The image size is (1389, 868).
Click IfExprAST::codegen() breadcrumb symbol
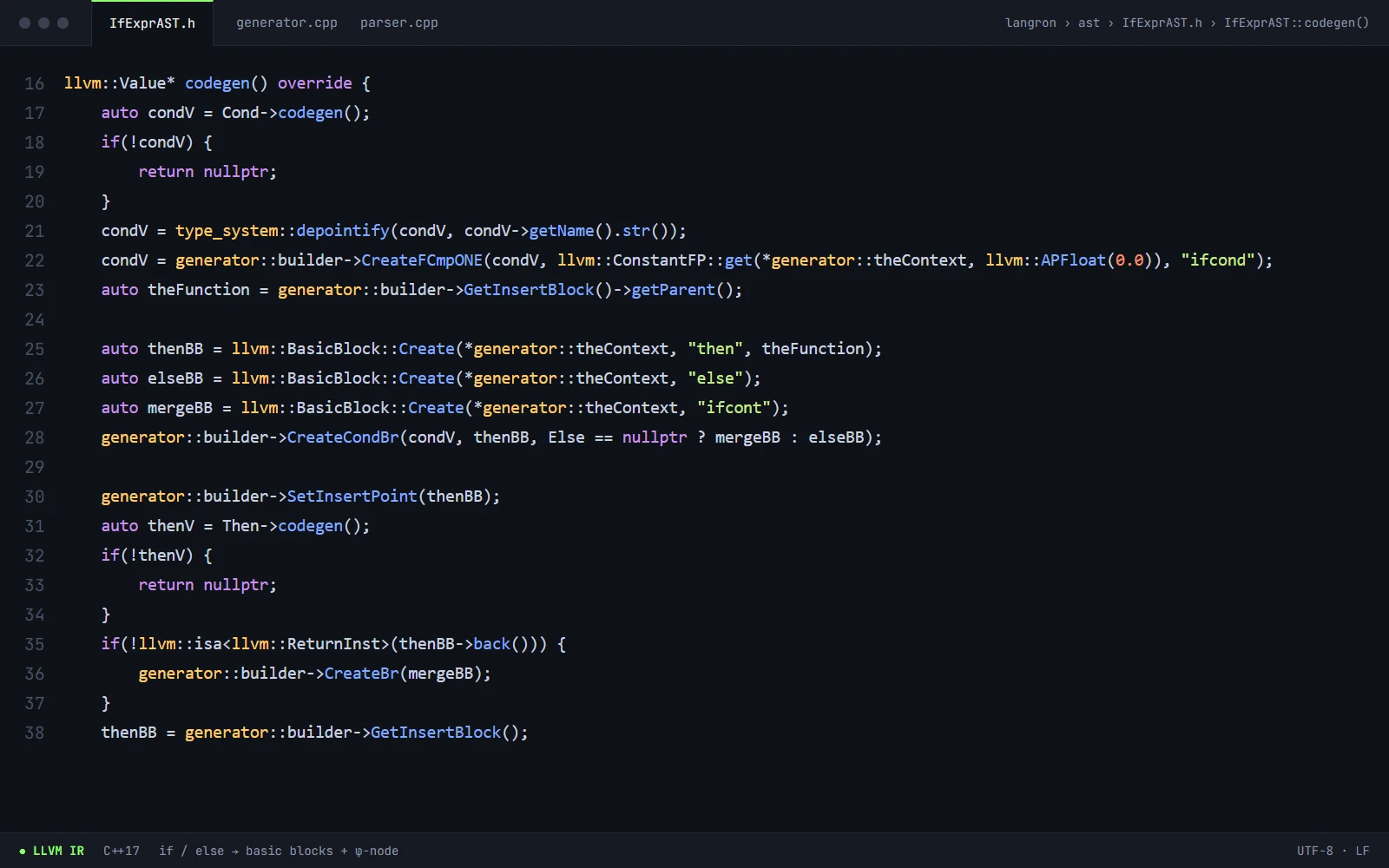(1296, 23)
